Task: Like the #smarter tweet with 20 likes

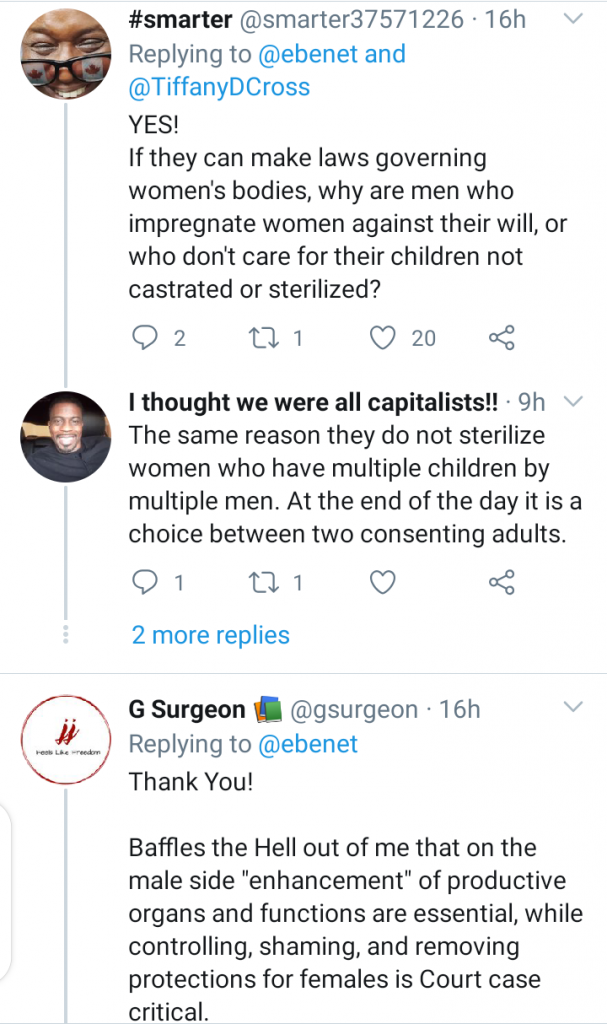Action: point(383,338)
